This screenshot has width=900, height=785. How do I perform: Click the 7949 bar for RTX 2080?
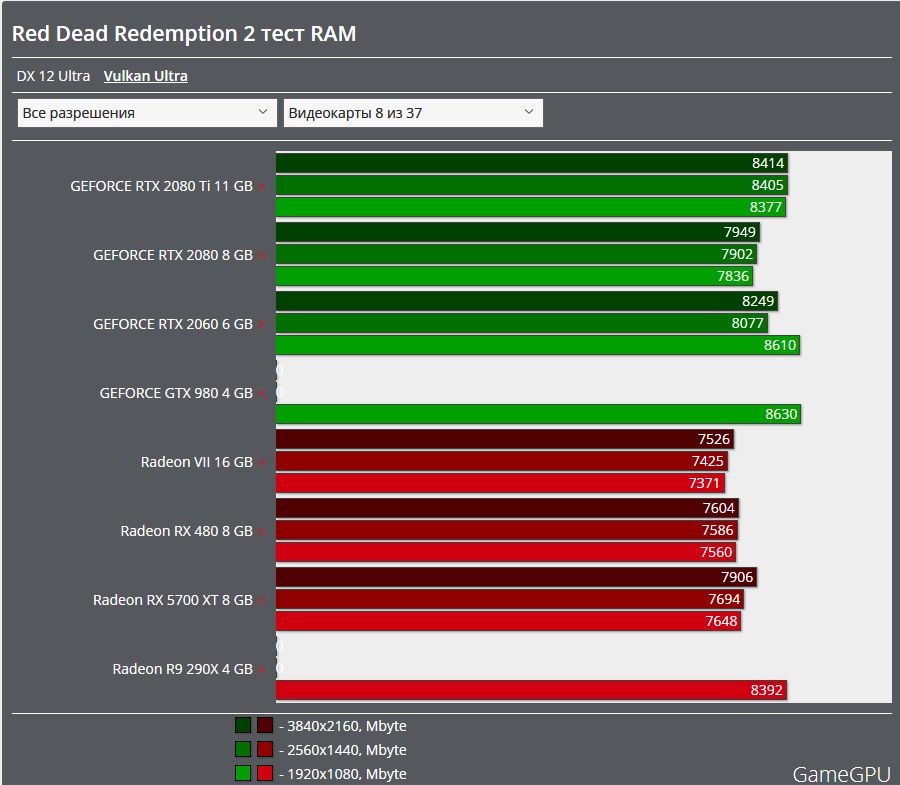pos(518,232)
